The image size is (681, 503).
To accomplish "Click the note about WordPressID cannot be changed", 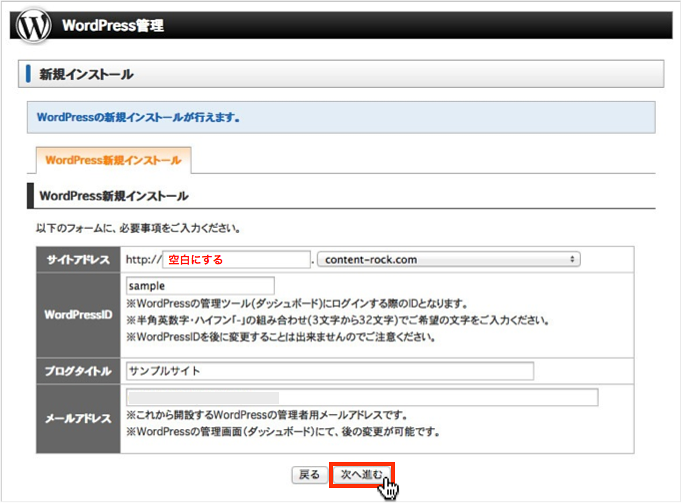I will [281, 337].
